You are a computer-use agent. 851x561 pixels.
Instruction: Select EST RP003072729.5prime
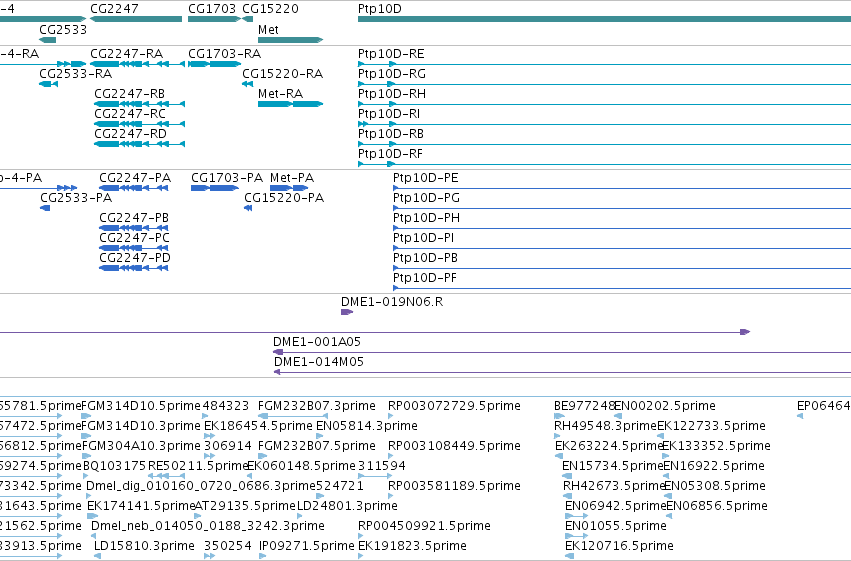click(x=391, y=416)
